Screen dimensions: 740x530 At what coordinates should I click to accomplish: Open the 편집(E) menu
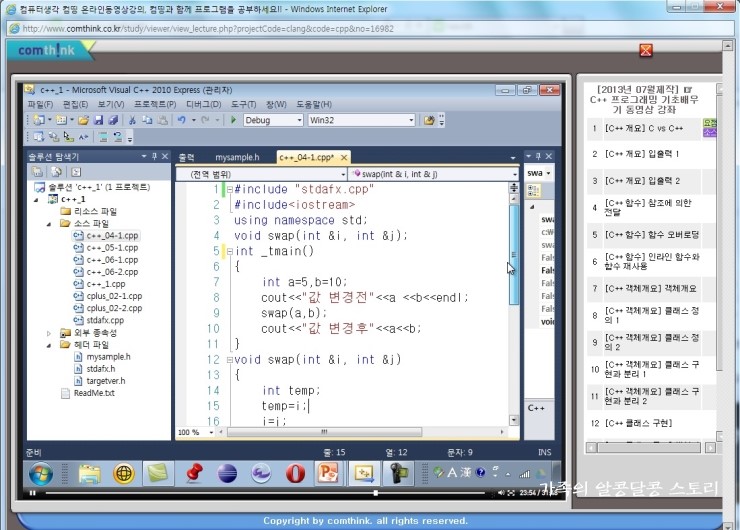click(76, 104)
